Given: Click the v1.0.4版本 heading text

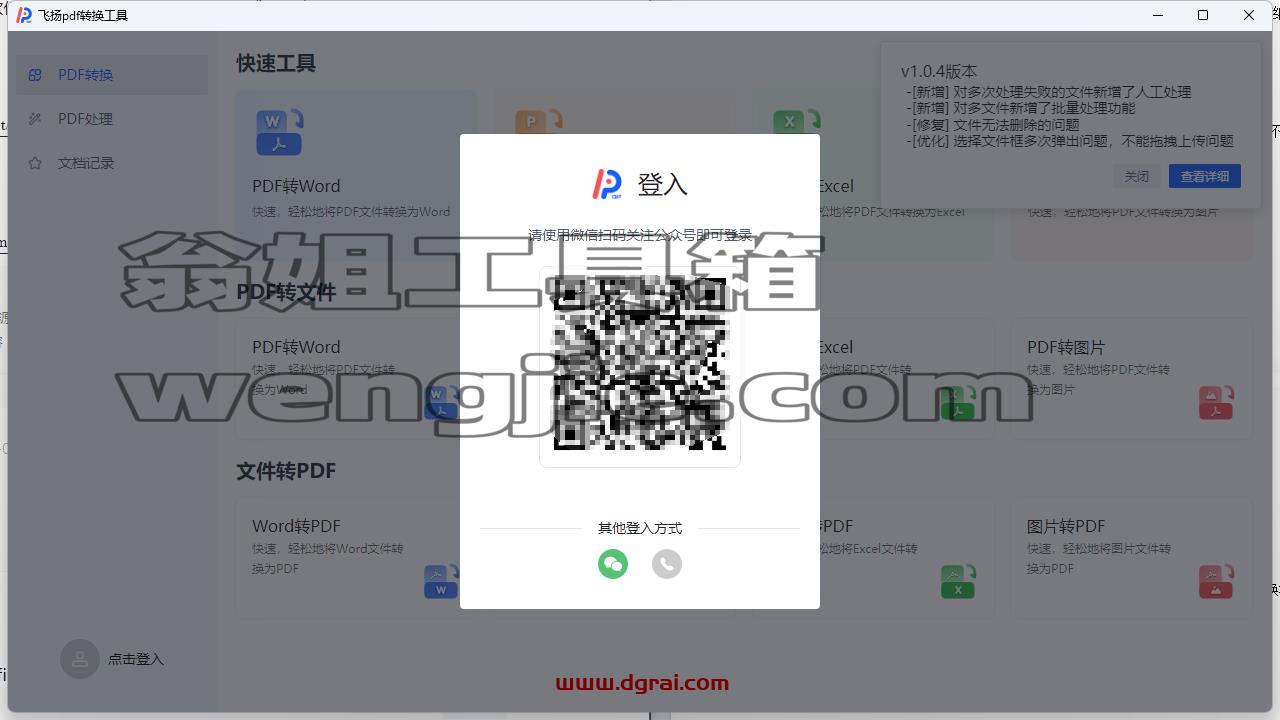Looking at the screenshot, I should 939,71.
